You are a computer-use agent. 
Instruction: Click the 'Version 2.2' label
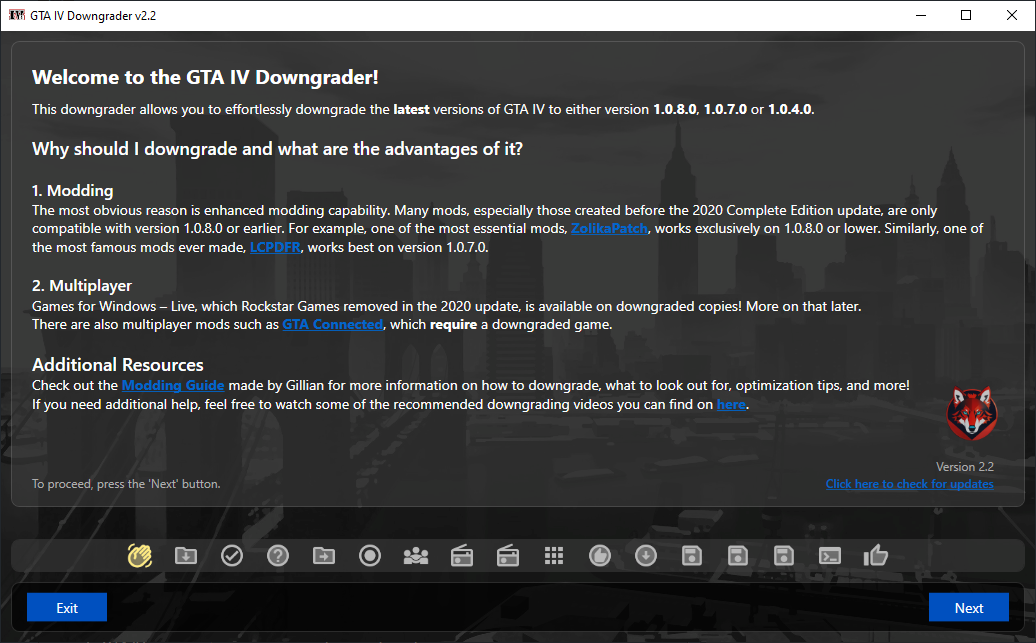[965, 467]
